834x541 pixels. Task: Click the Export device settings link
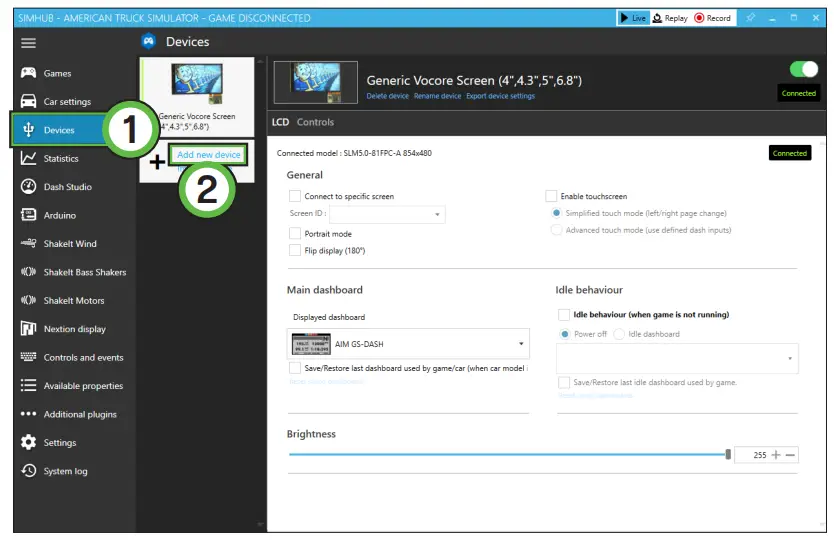tap(501, 96)
